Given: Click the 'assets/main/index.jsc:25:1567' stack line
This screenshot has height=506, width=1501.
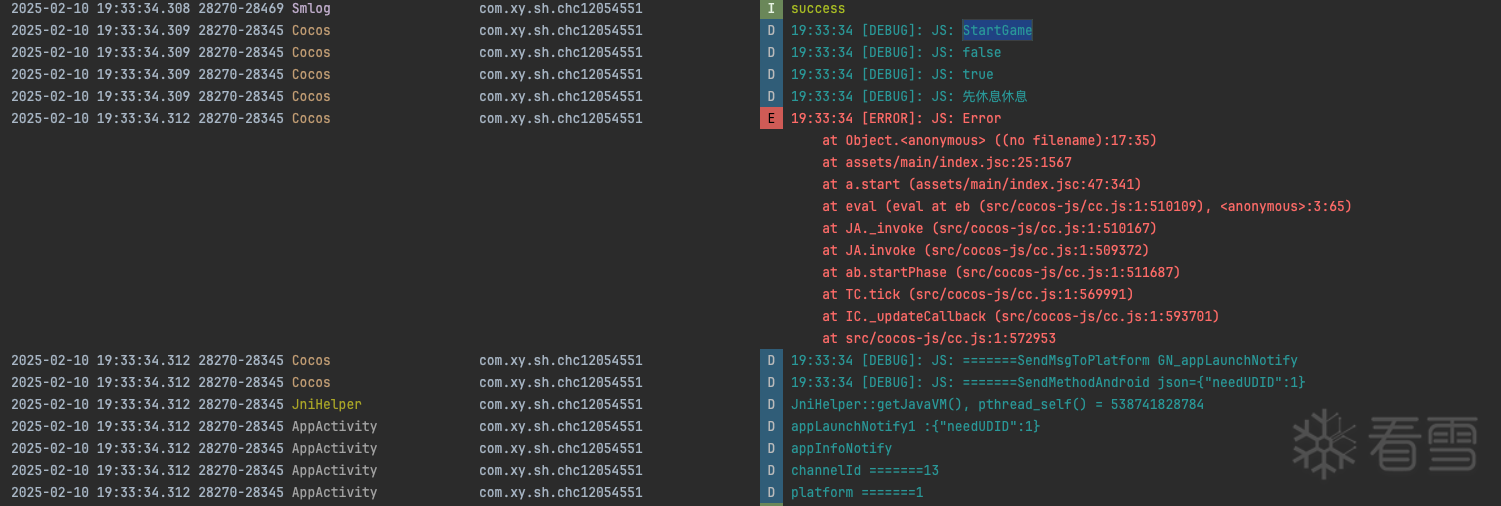Looking at the screenshot, I should (947, 162).
